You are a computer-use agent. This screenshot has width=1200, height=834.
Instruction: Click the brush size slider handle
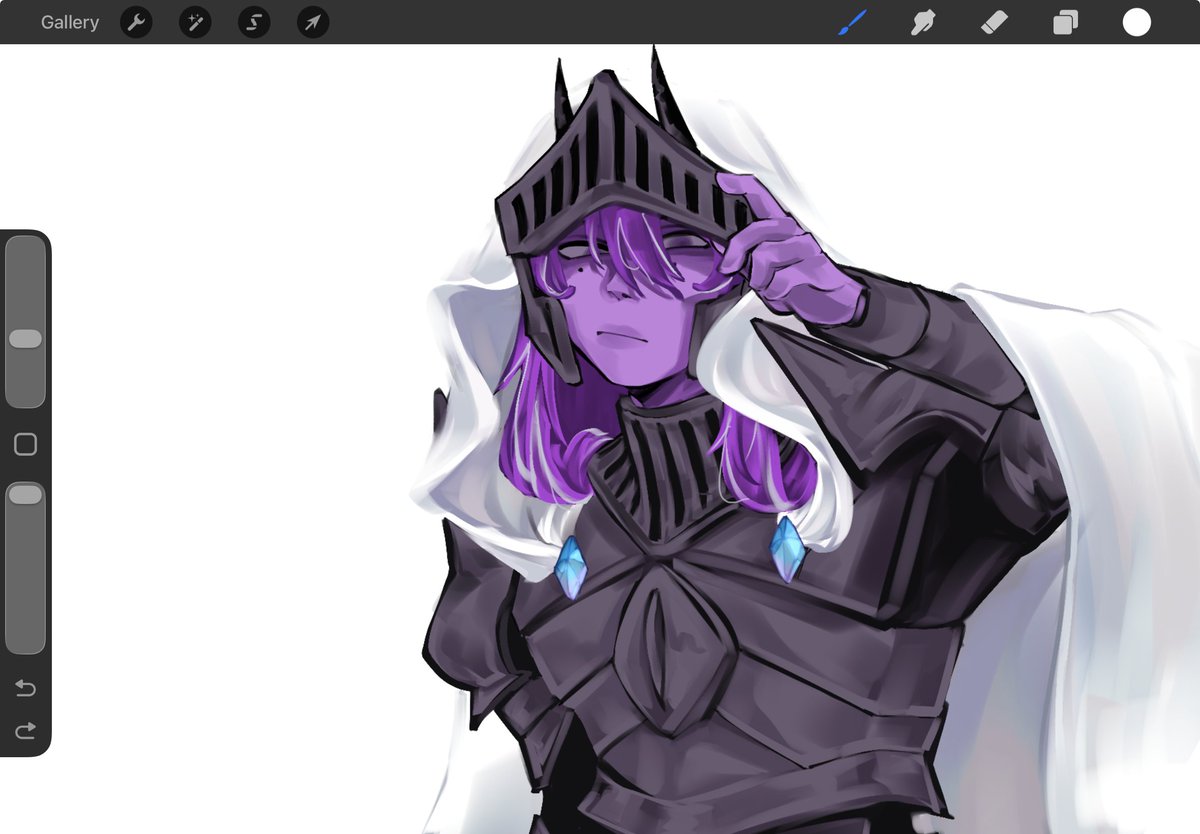25,339
